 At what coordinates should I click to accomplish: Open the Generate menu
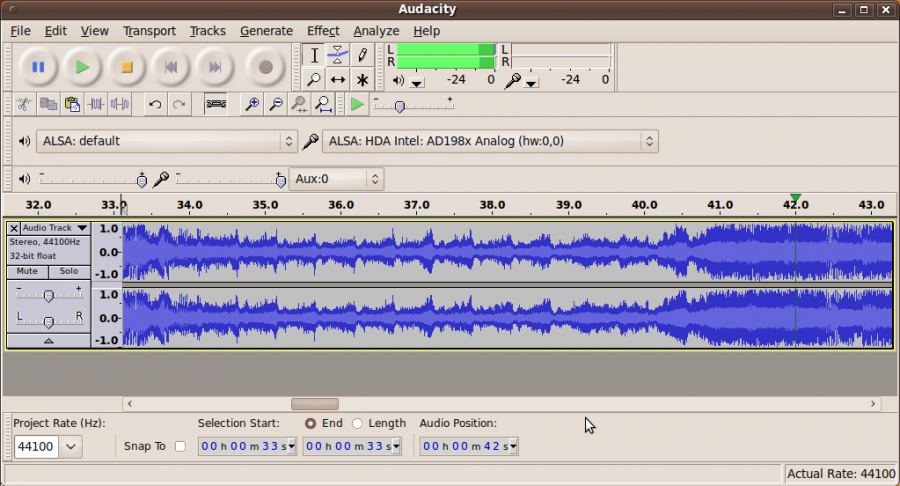click(266, 31)
